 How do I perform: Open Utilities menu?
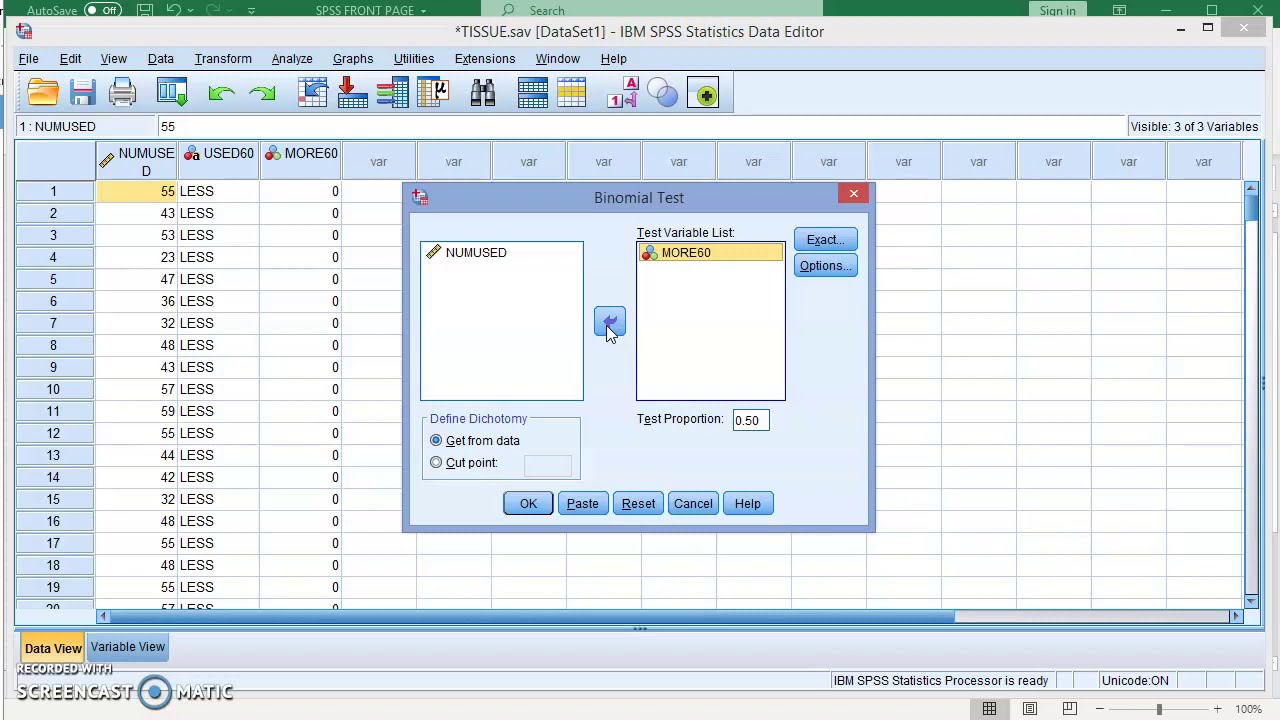point(414,59)
